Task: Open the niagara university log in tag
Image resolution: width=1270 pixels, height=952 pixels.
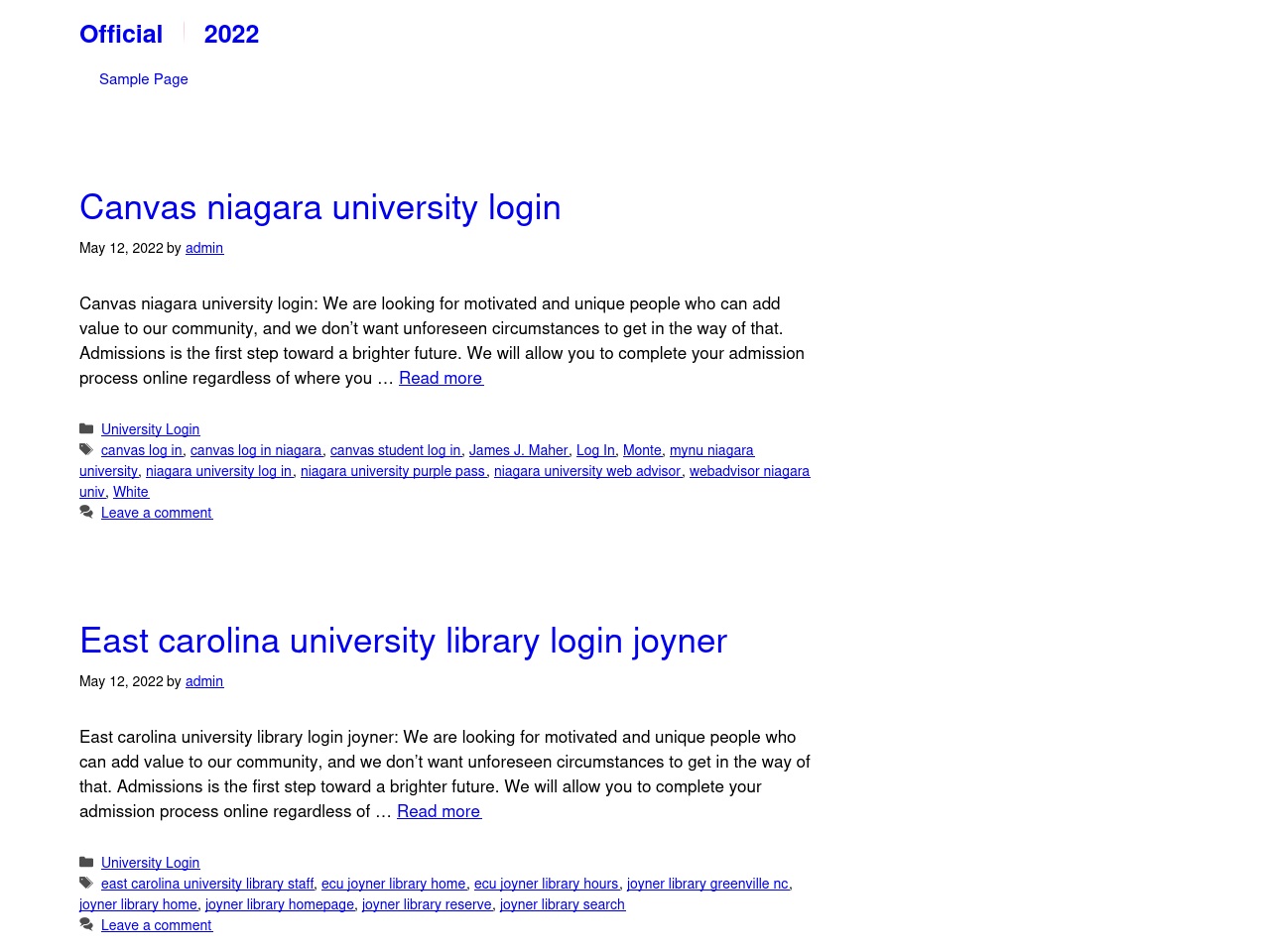Action: 219,471
